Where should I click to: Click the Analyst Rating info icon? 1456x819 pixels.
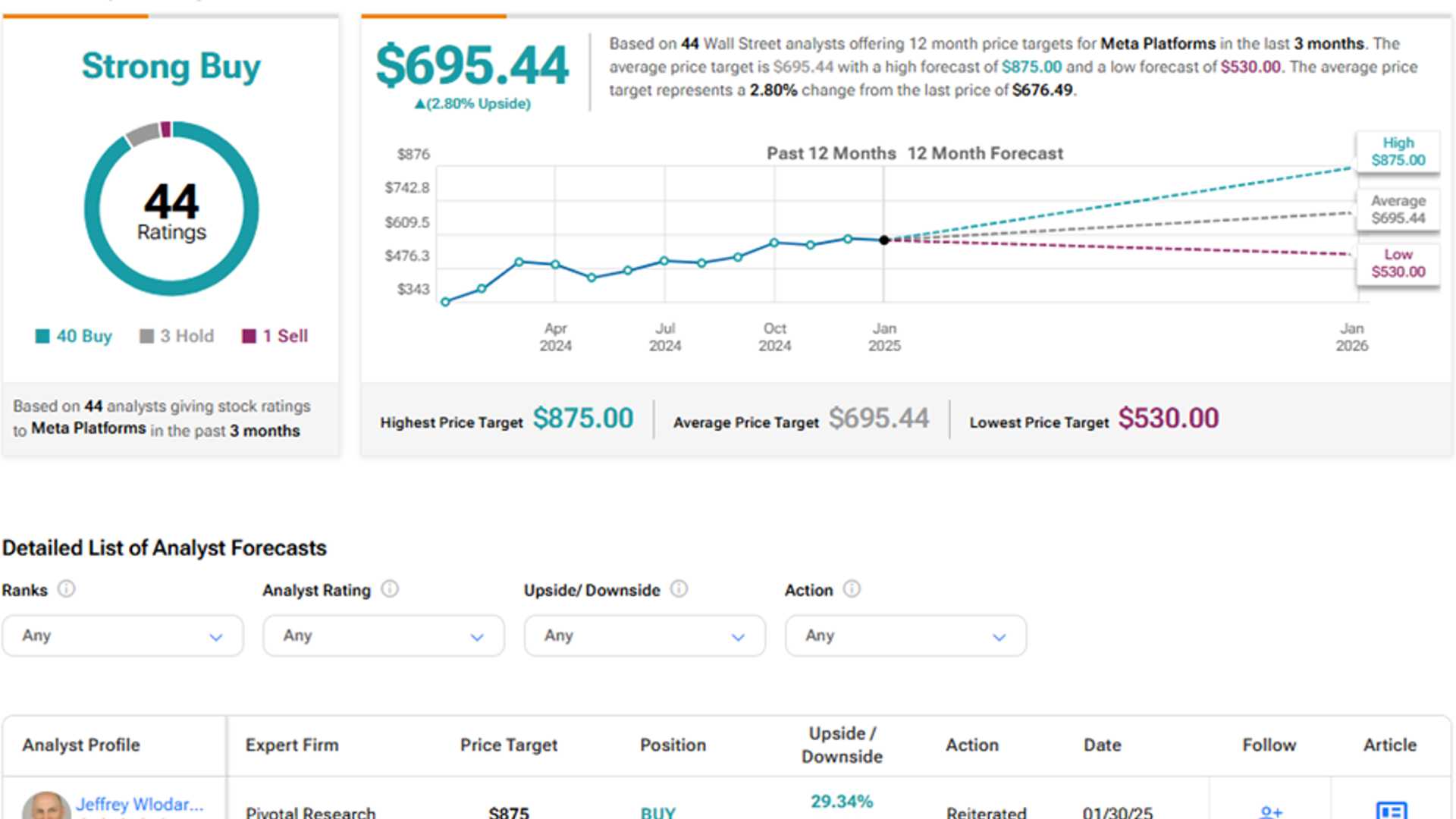[389, 589]
